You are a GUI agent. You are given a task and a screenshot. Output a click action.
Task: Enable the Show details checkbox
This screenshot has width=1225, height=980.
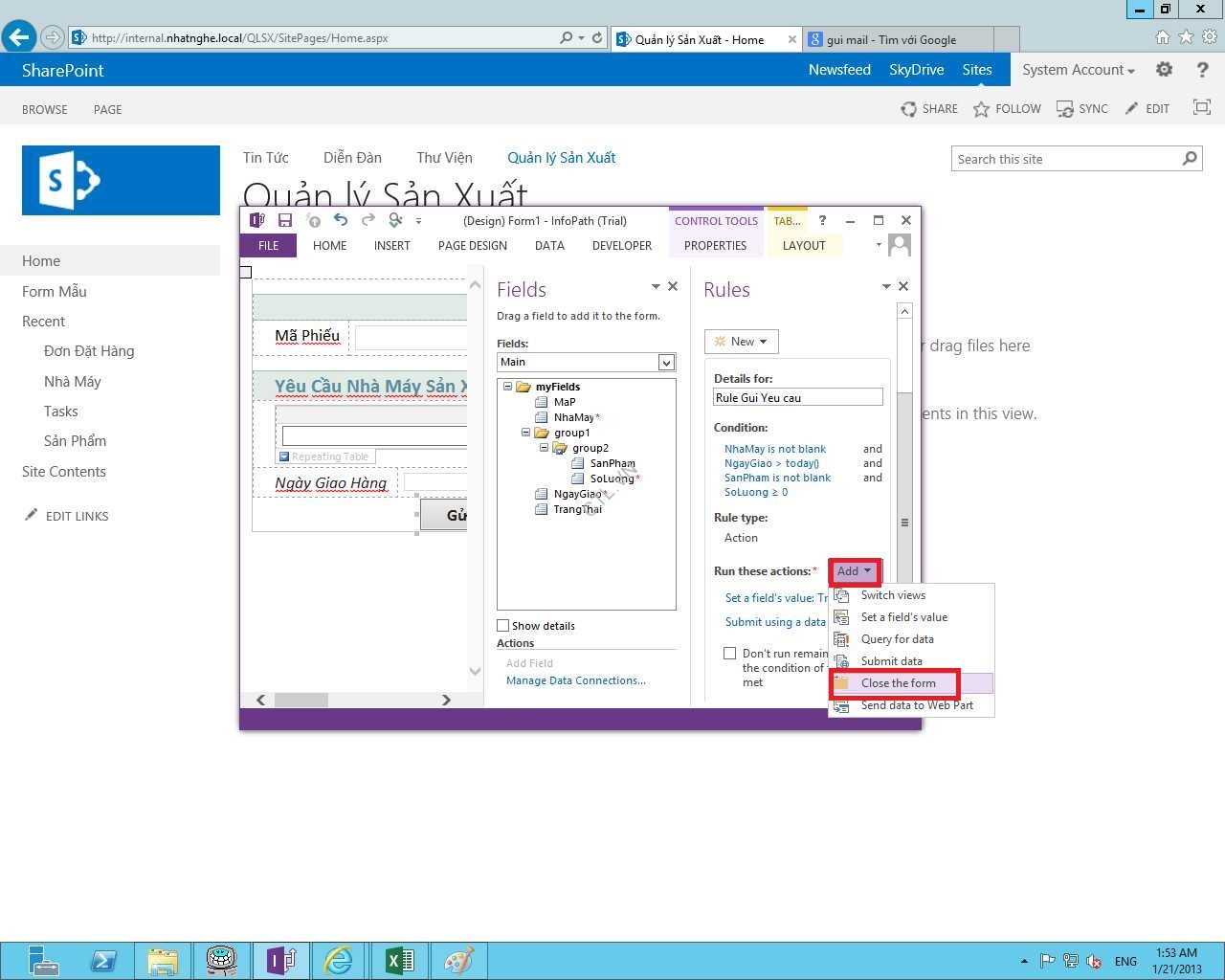tap(503, 626)
